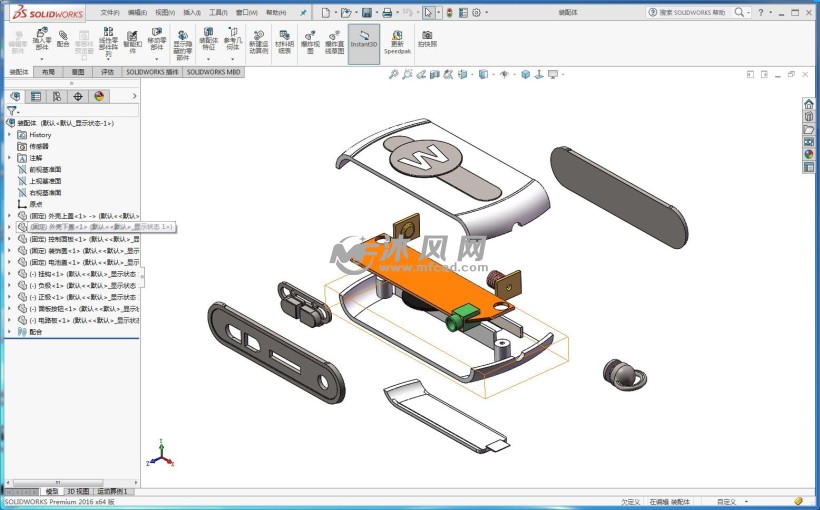Click the Options gear icon
820x510 pixels.
point(476,13)
